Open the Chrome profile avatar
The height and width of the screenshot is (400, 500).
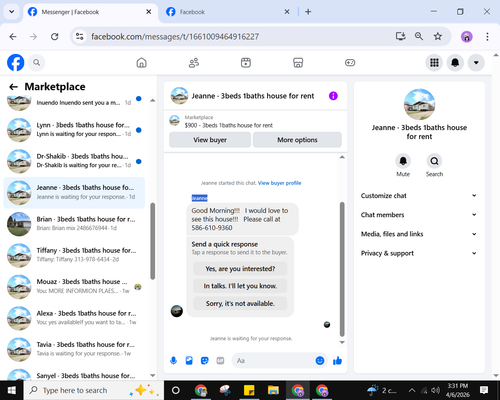[x=467, y=36]
